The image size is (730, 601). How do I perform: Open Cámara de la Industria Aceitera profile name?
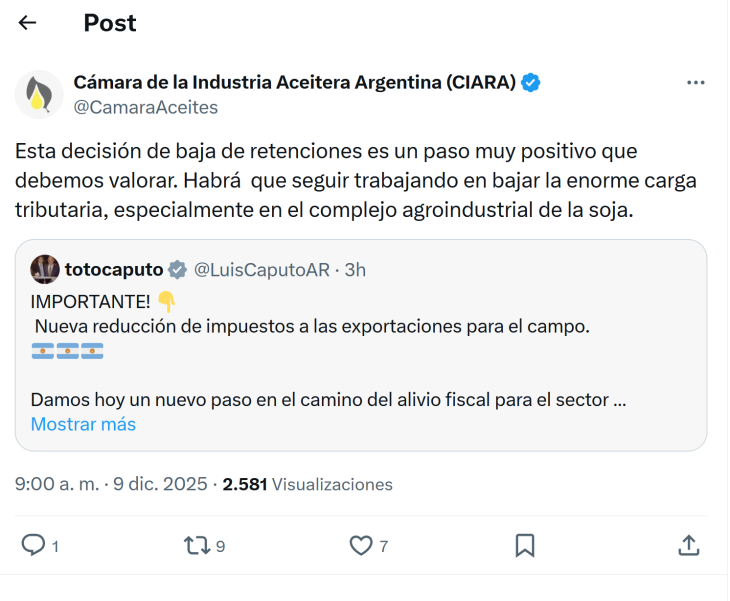(294, 83)
